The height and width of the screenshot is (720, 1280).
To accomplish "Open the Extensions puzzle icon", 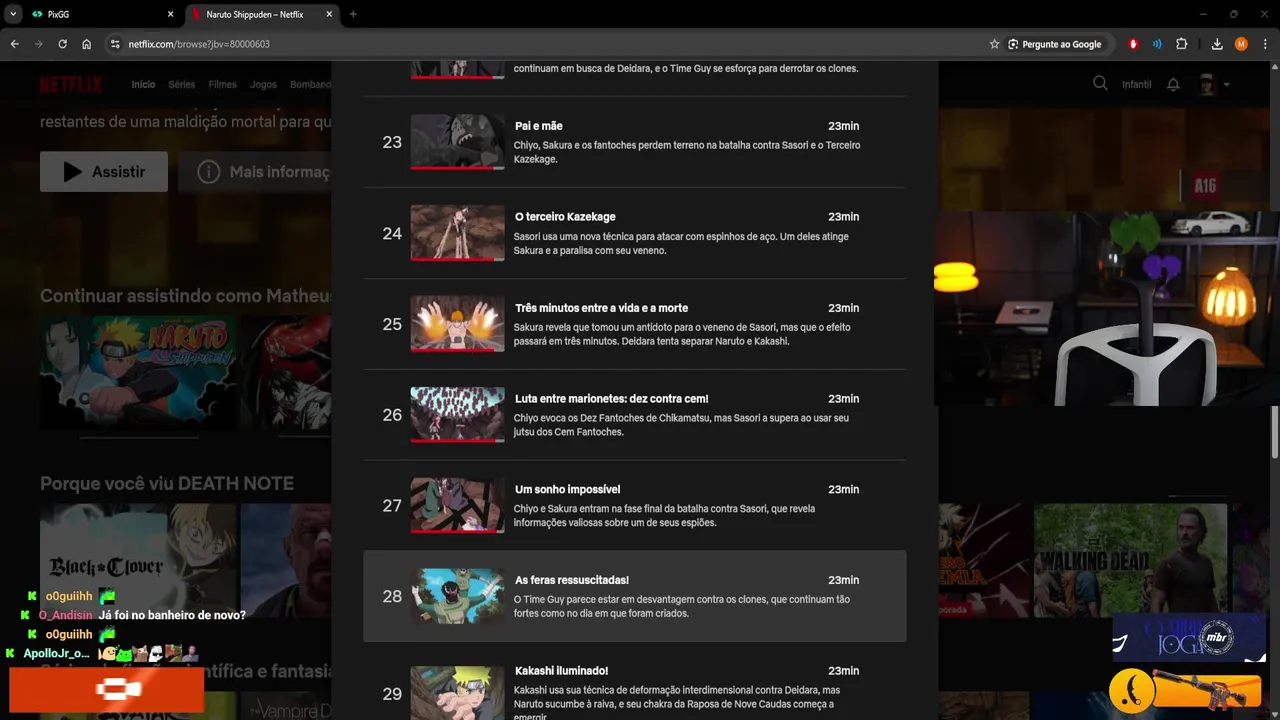I will click(1182, 44).
